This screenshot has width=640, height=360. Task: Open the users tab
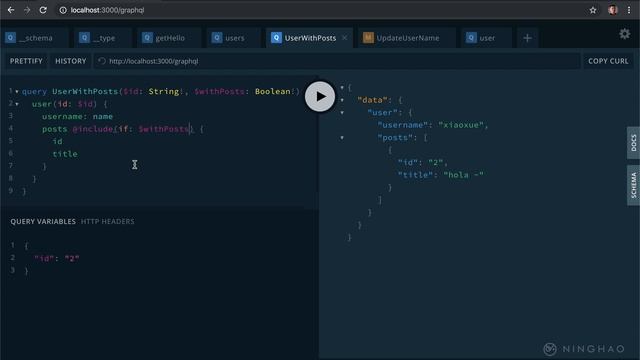[x=233, y=38]
